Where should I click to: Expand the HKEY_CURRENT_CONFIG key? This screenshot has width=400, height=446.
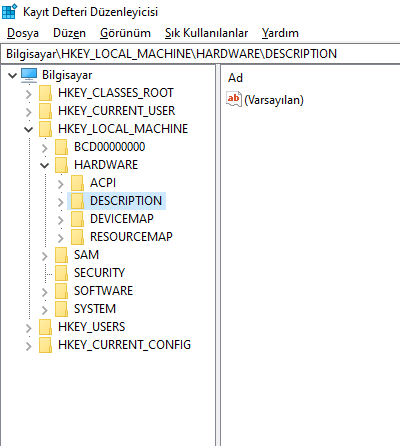click(x=29, y=346)
